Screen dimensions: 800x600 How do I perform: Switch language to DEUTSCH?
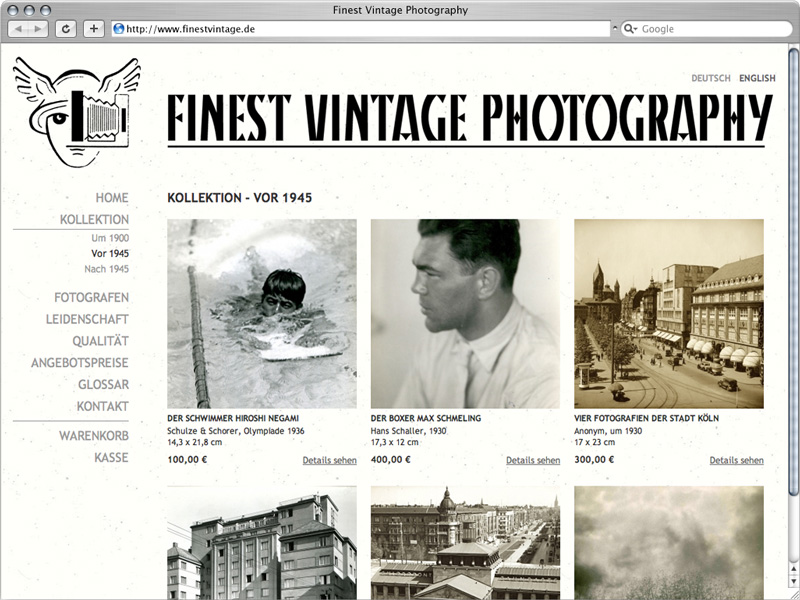tap(711, 78)
